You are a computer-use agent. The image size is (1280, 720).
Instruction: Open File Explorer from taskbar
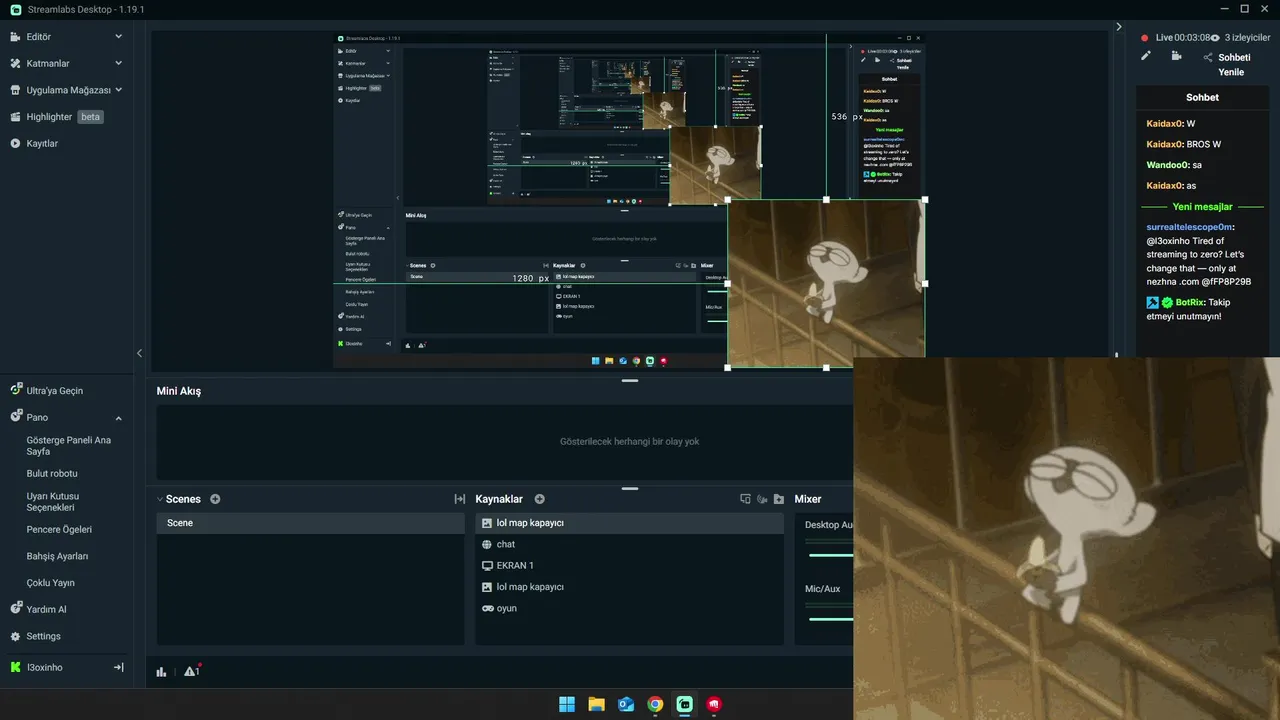point(596,704)
